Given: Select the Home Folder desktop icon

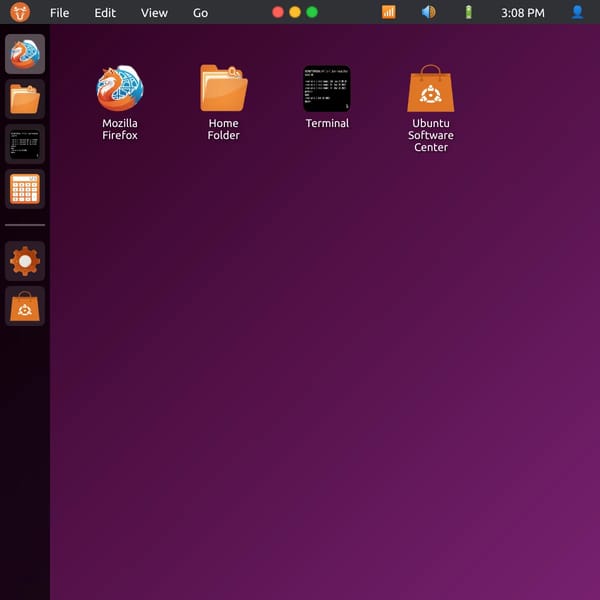Looking at the screenshot, I should coord(223,88).
